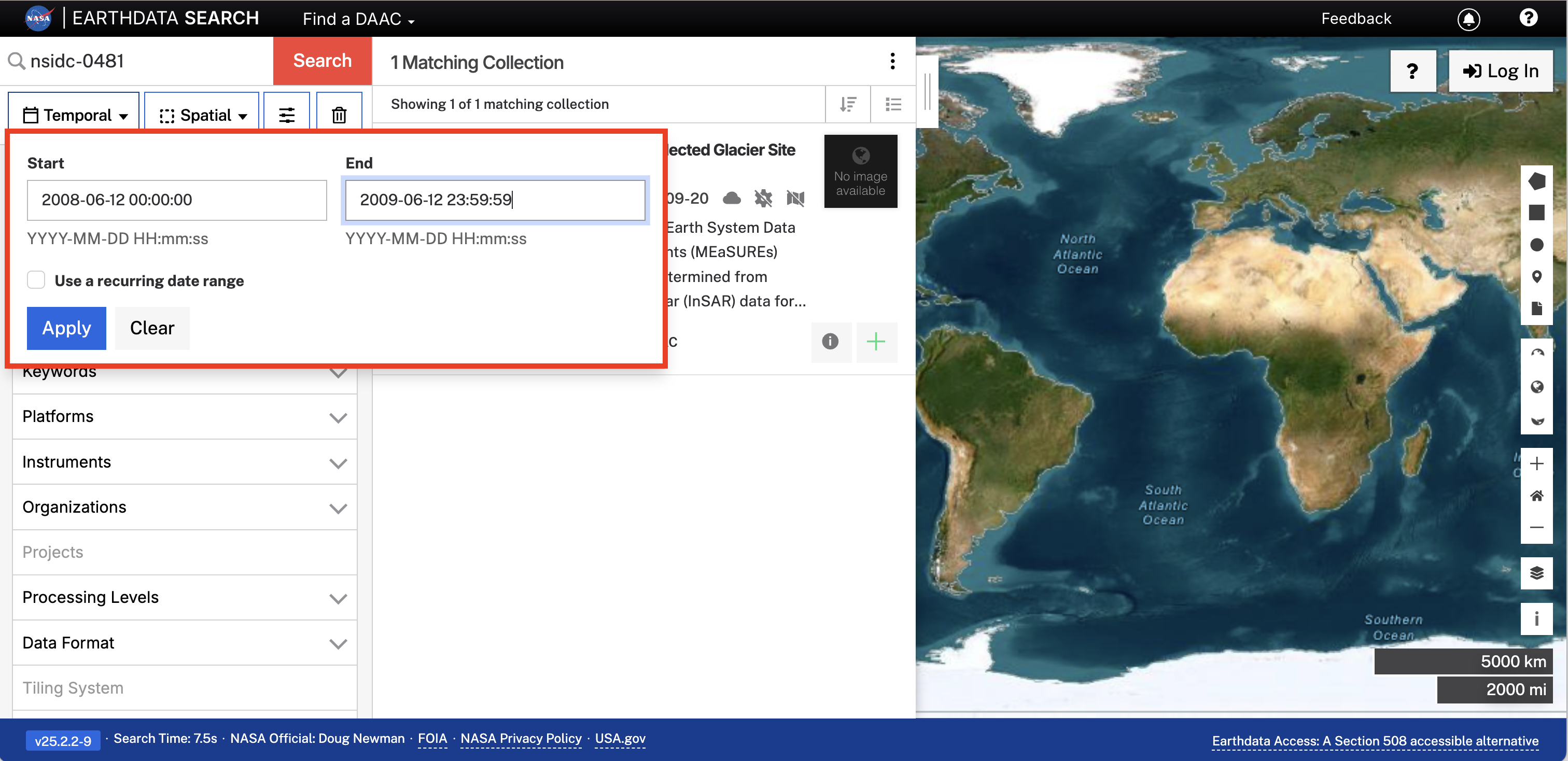Open the Spatial dropdown
This screenshot has width=1568, height=761.
202,115
